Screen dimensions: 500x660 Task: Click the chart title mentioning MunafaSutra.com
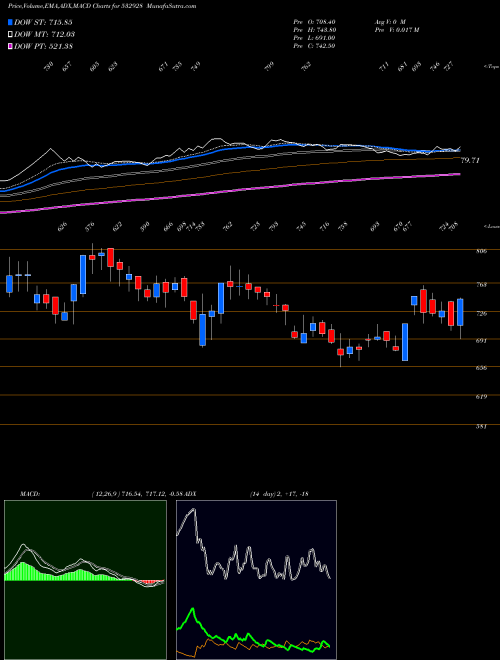pos(102,6)
